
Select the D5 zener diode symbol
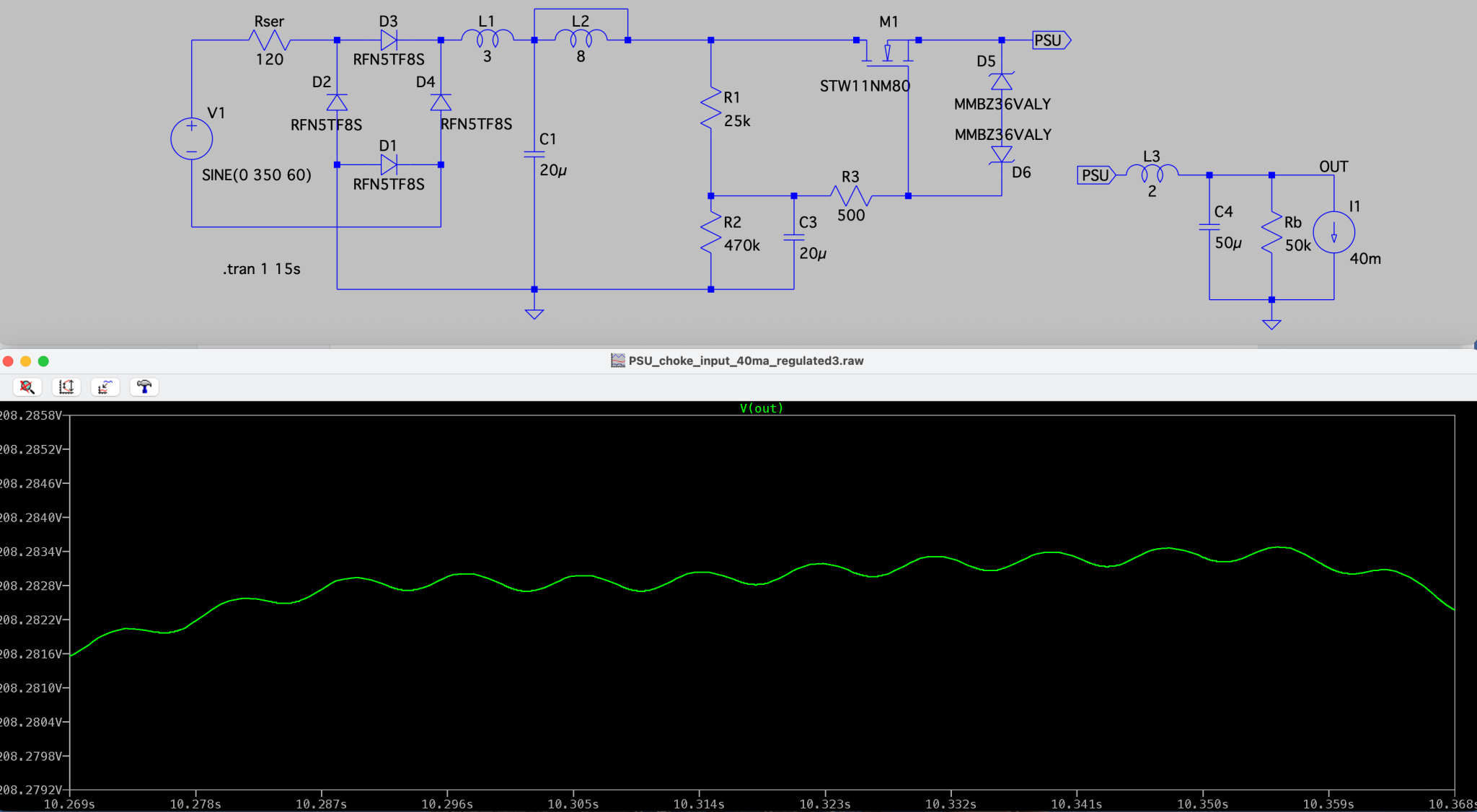1002,81
